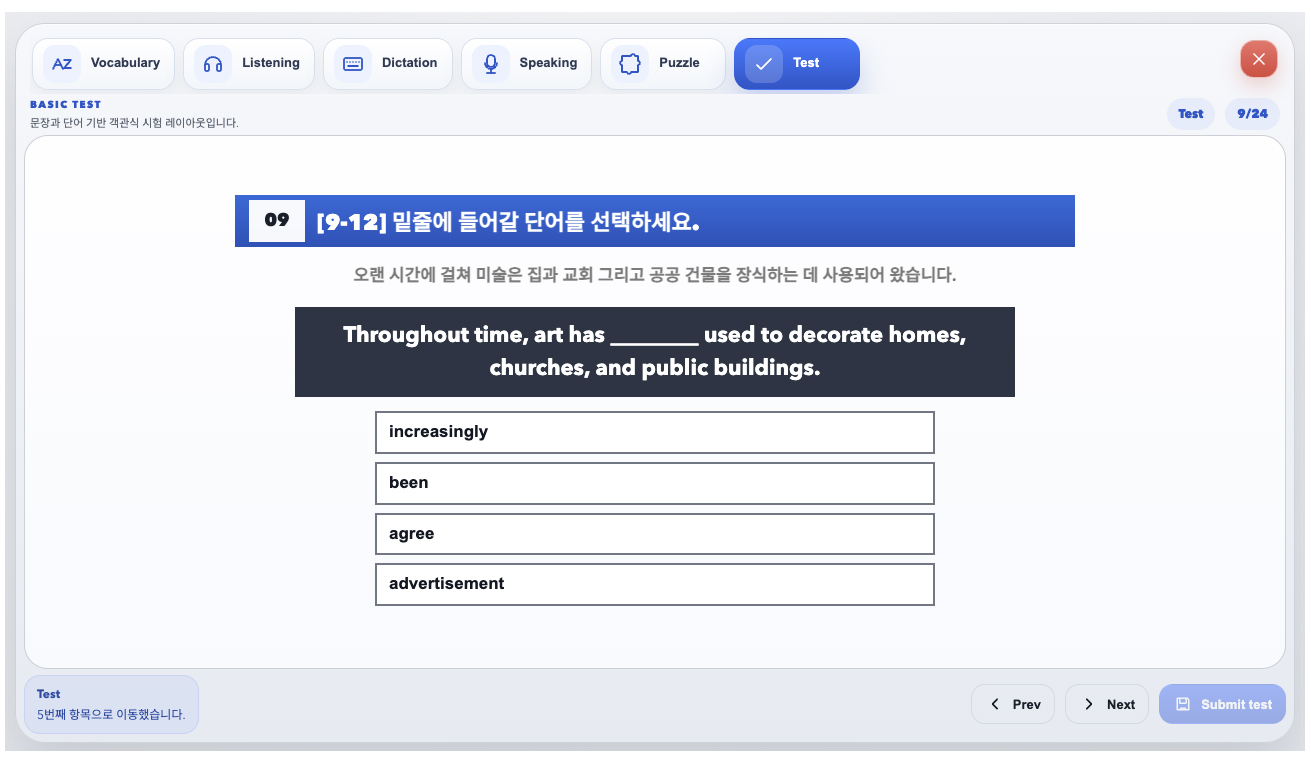Click the checkmark Test icon
This screenshot has height=763, width=1311.
764,64
